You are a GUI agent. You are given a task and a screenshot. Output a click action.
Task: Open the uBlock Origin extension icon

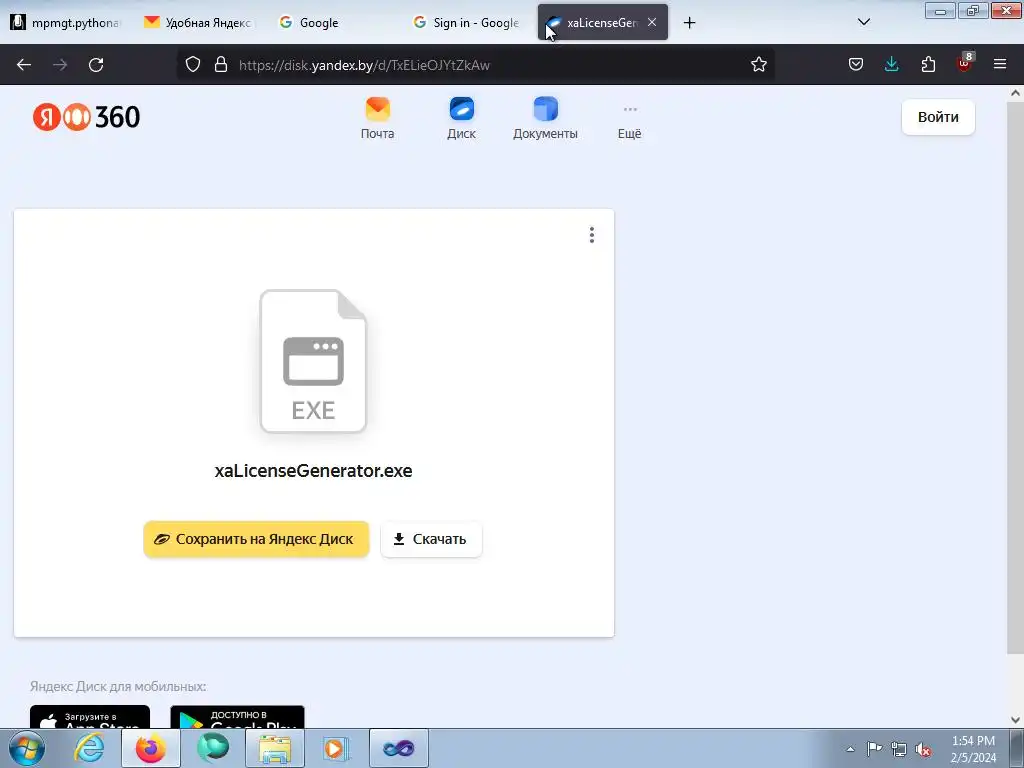tap(965, 63)
